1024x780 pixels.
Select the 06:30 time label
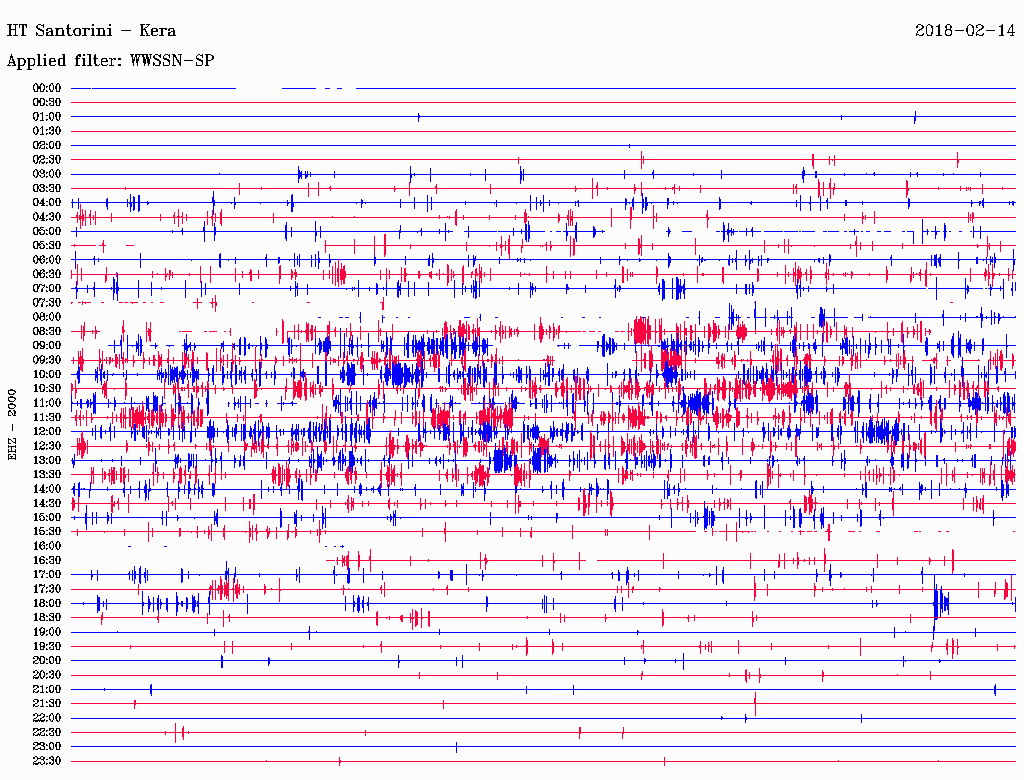coord(47,274)
